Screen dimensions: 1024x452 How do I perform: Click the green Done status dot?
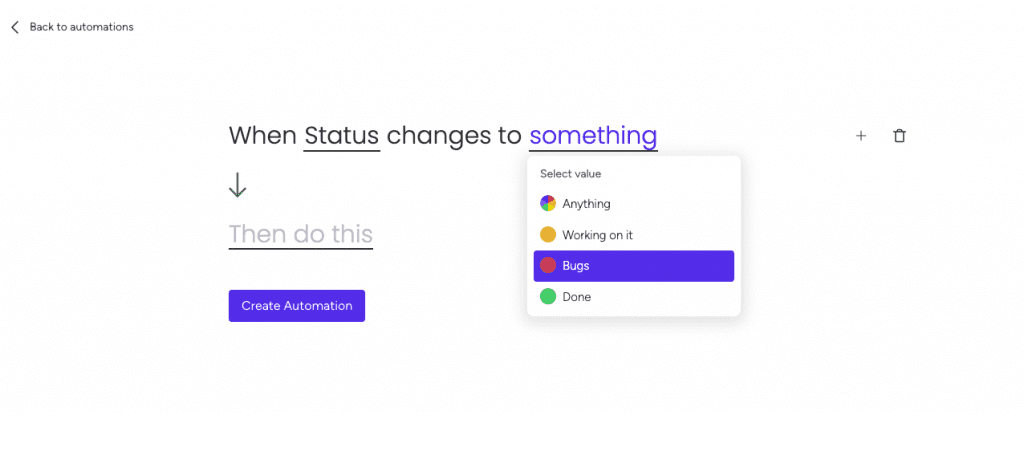548,297
